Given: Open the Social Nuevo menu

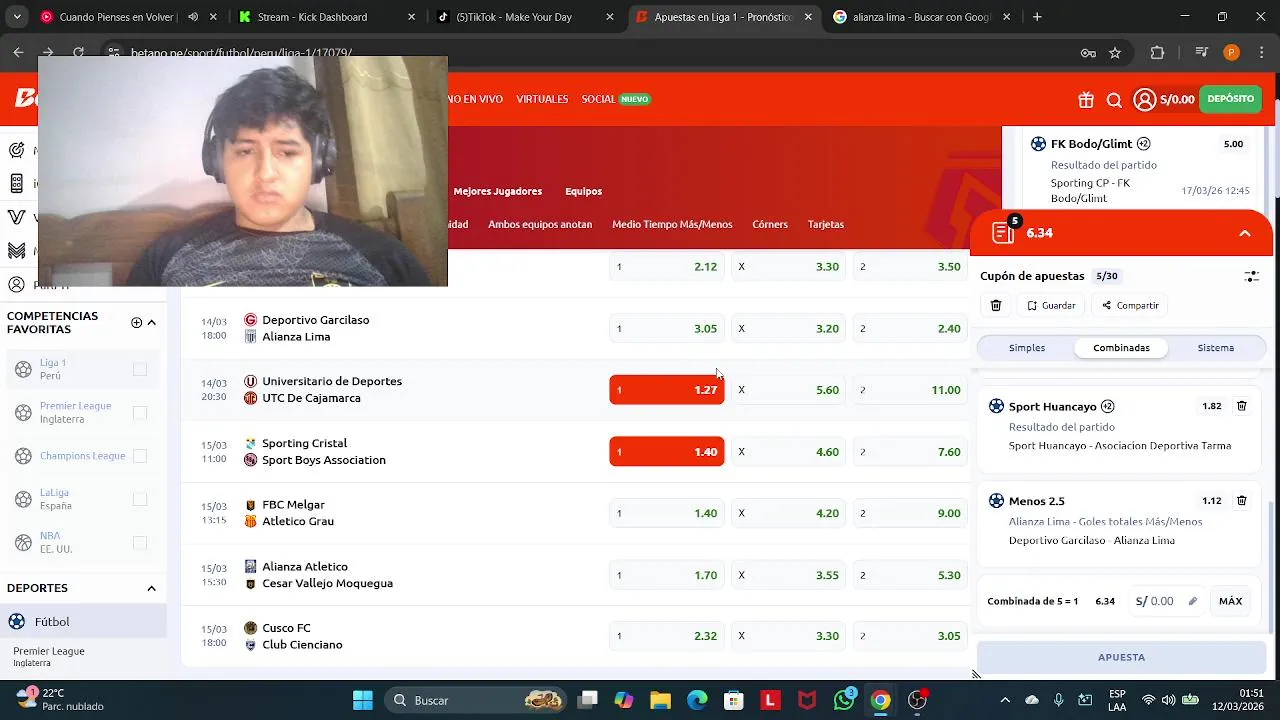Looking at the screenshot, I should click(615, 99).
